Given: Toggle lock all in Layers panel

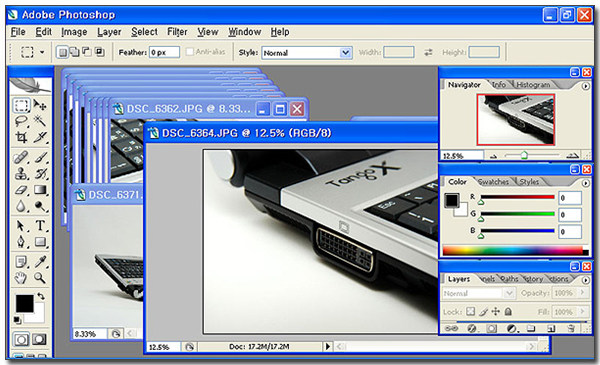Looking at the screenshot, I should coord(508,311).
